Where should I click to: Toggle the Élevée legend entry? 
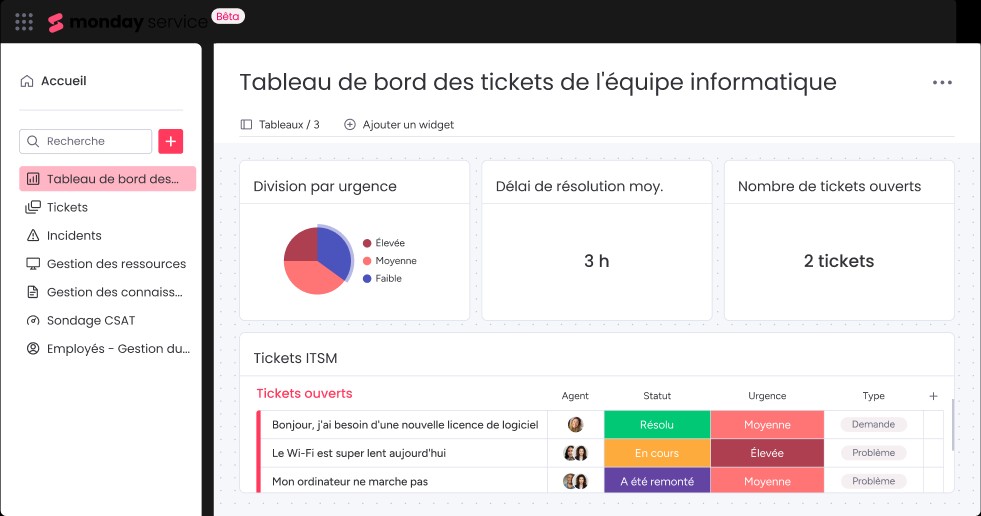click(390, 243)
